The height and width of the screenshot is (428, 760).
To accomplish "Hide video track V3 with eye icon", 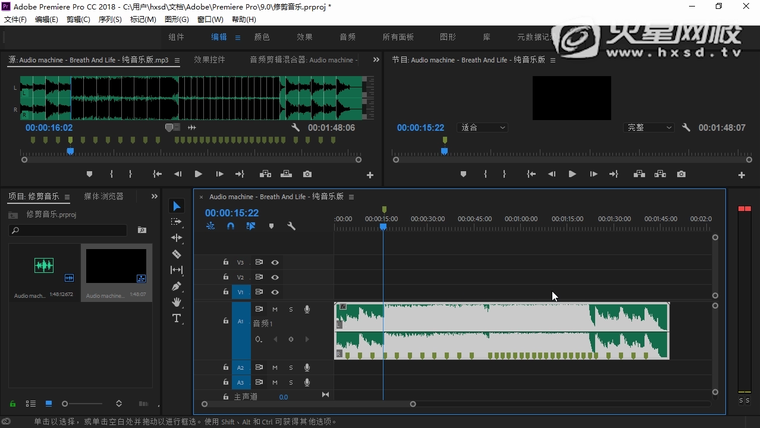I will (275, 262).
